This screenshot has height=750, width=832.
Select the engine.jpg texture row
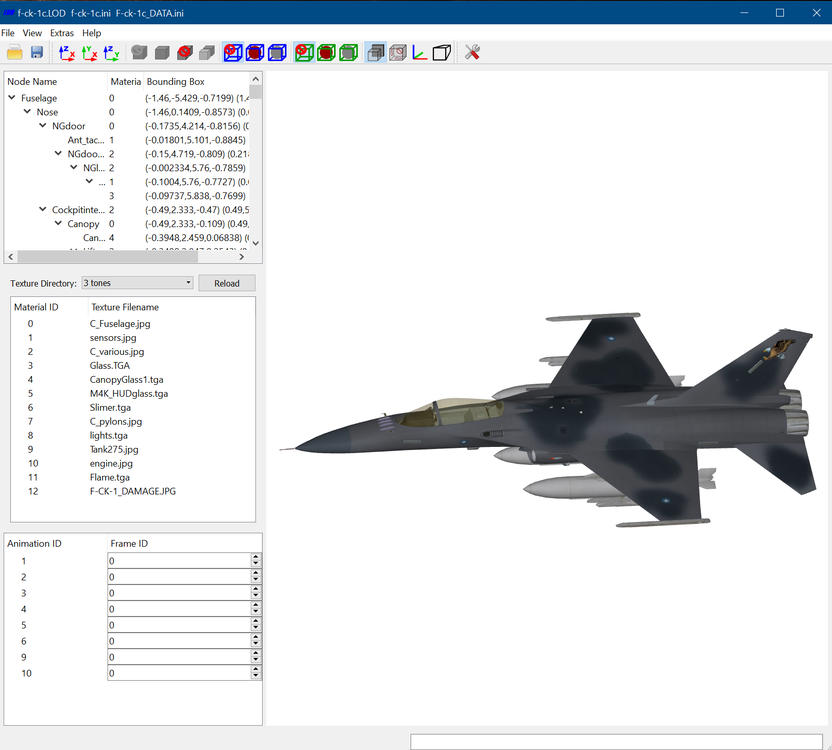click(133, 463)
